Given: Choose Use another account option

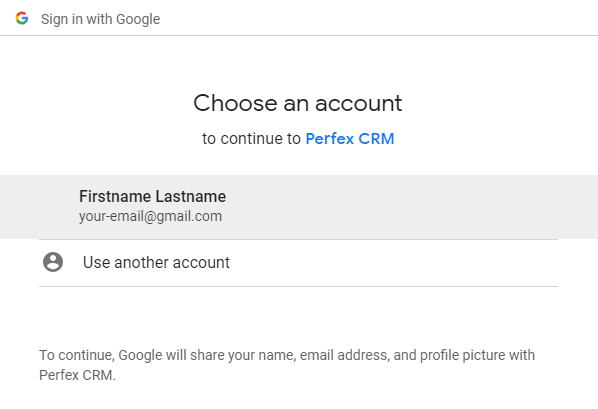Looking at the screenshot, I should click(x=298, y=263).
